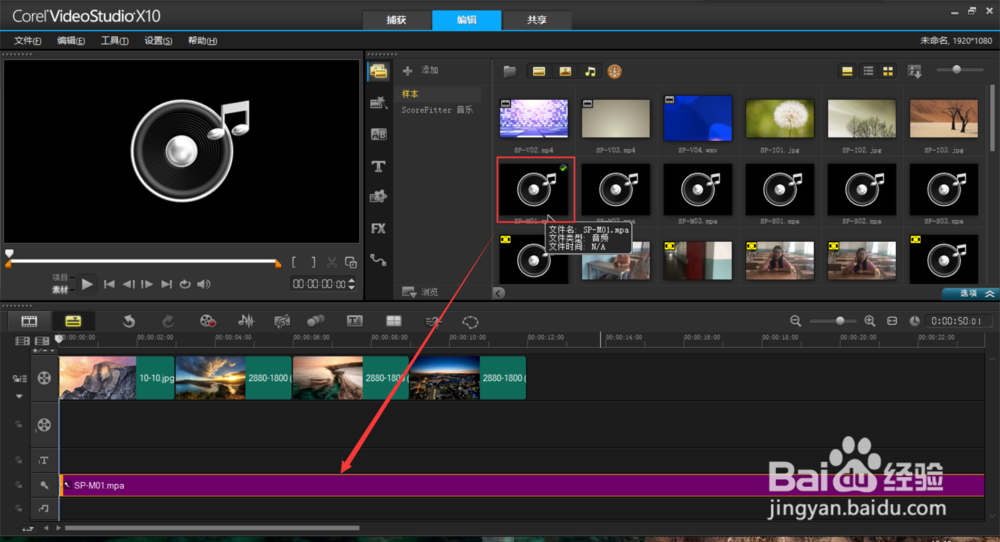This screenshot has width=1000, height=542.
Task: Select the SP-I01.jpg dandelion thumbnail
Action: 779,119
